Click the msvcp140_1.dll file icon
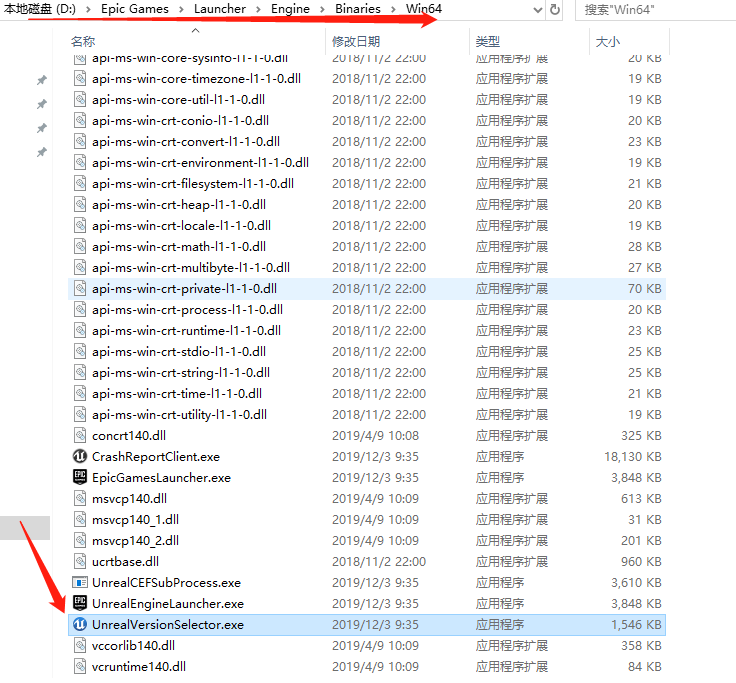Image resolution: width=736 pixels, height=683 pixels. (x=80, y=520)
